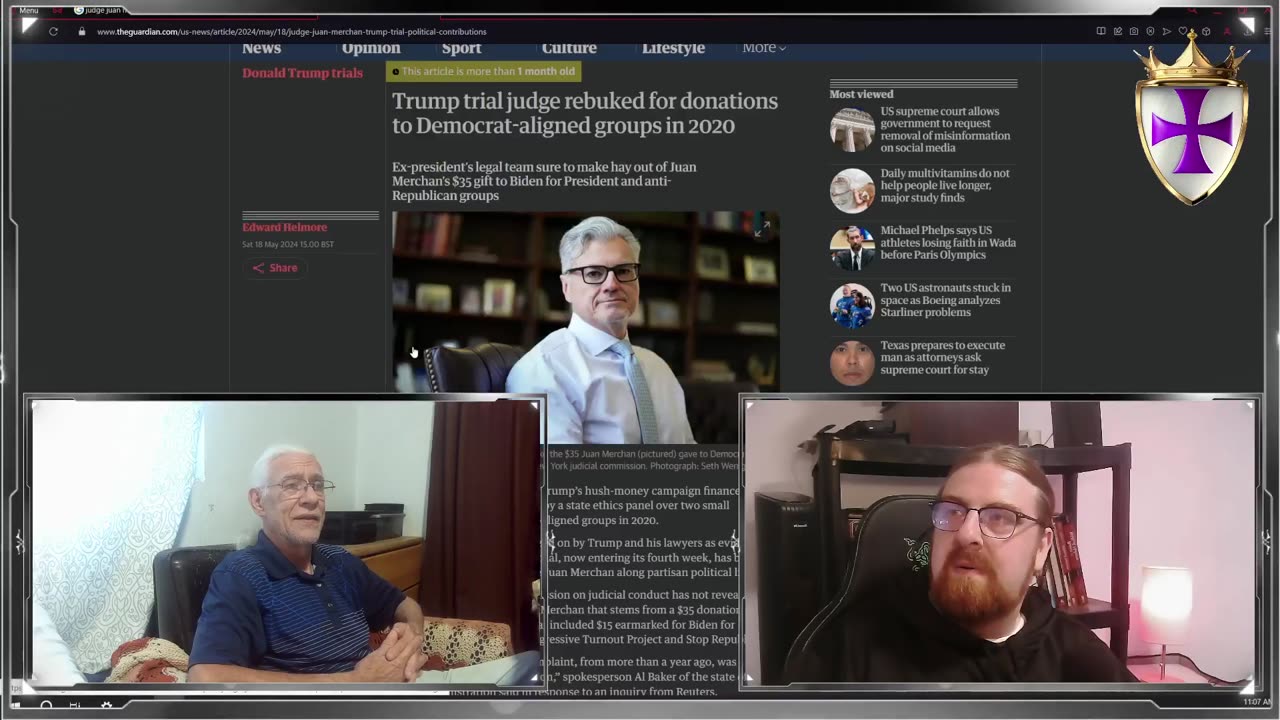Image resolution: width=1280 pixels, height=720 pixels.
Task: Open 'Daily multivitamins do not help' story
Action: click(x=945, y=185)
